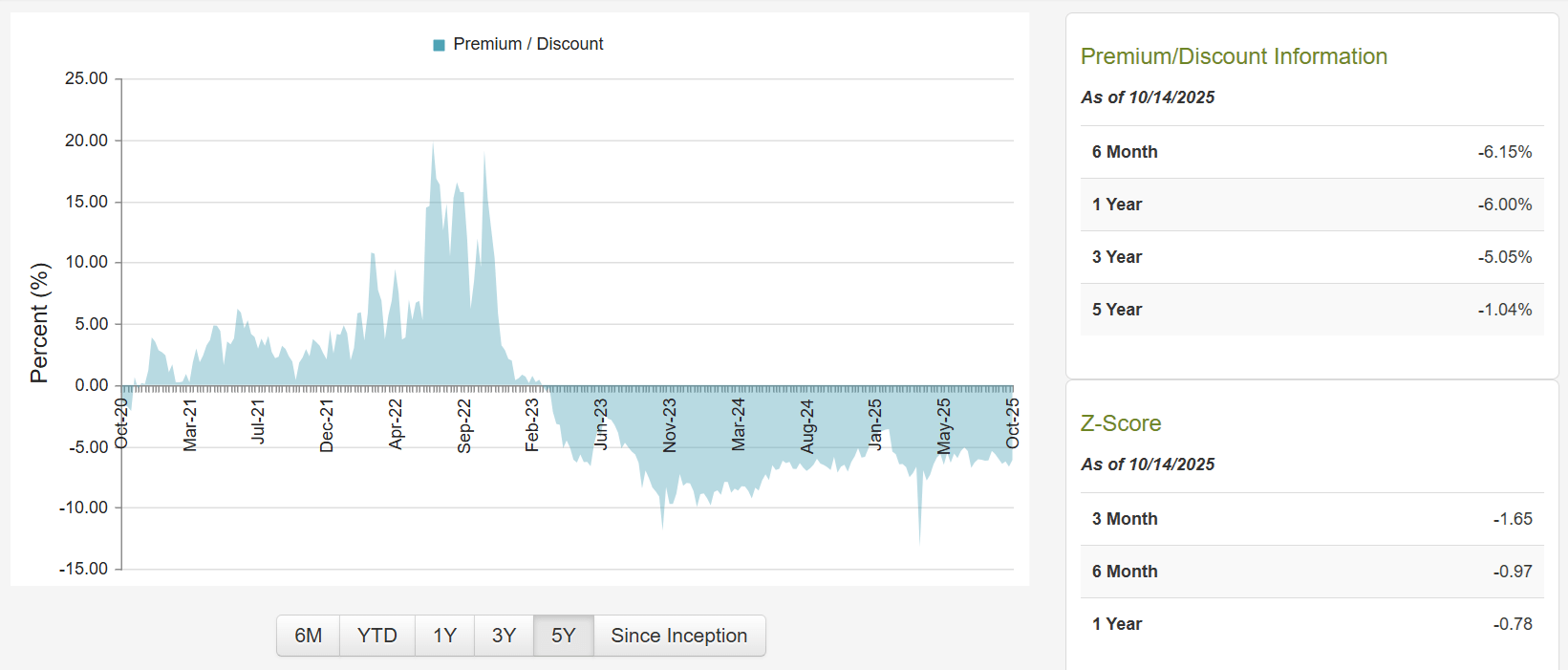Select the 1 Year Z-Score row
The image size is (1568, 670).
tap(1312, 623)
